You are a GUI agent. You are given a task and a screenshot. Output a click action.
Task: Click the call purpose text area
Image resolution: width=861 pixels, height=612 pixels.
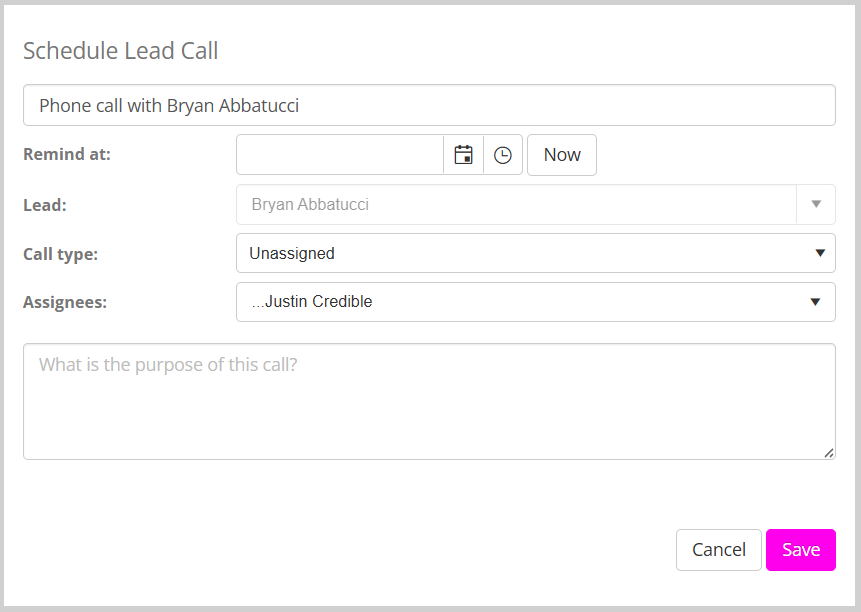pyautogui.click(x=429, y=401)
